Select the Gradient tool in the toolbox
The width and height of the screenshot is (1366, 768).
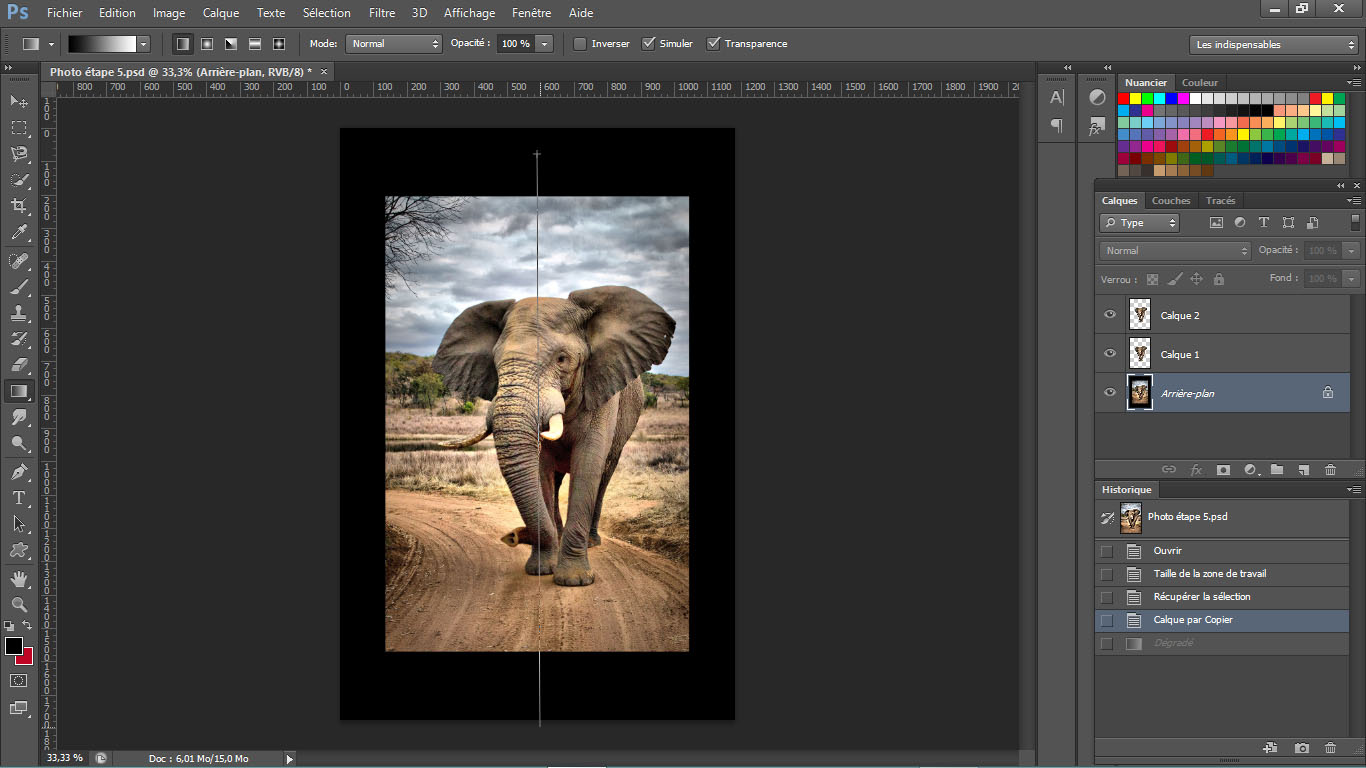tap(18, 391)
